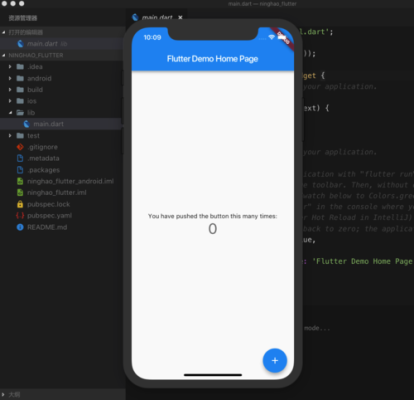Close the main.dart editor tab

pos(180,17)
